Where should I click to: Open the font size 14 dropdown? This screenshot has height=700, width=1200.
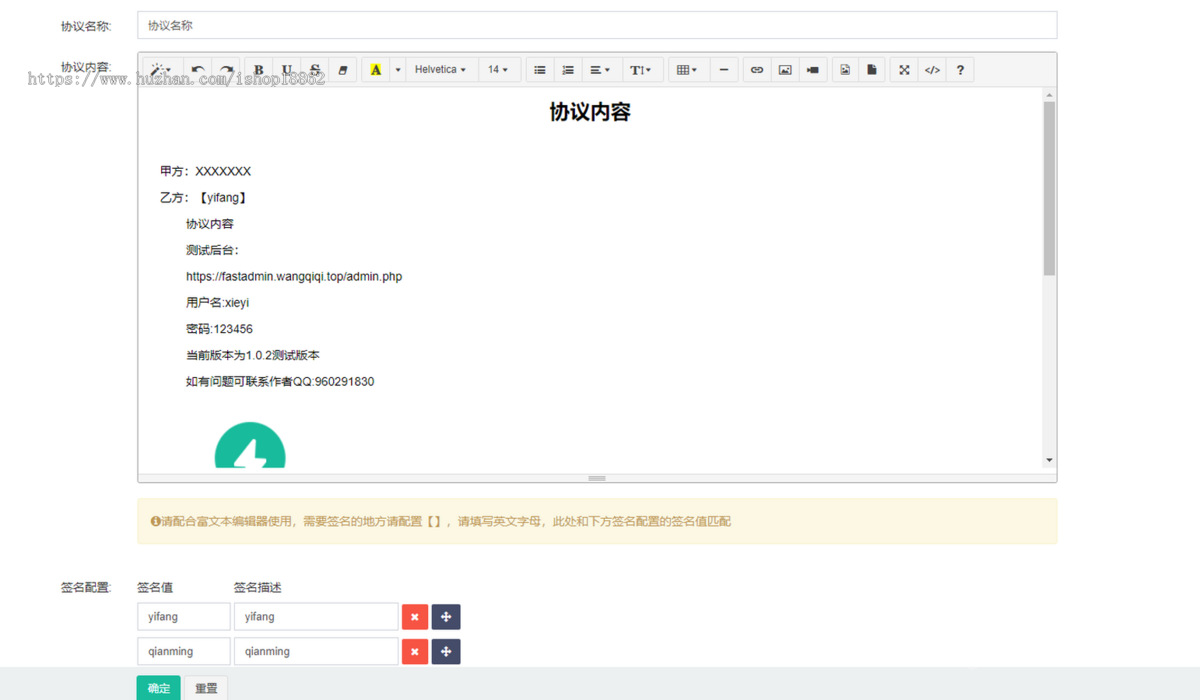click(499, 69)
